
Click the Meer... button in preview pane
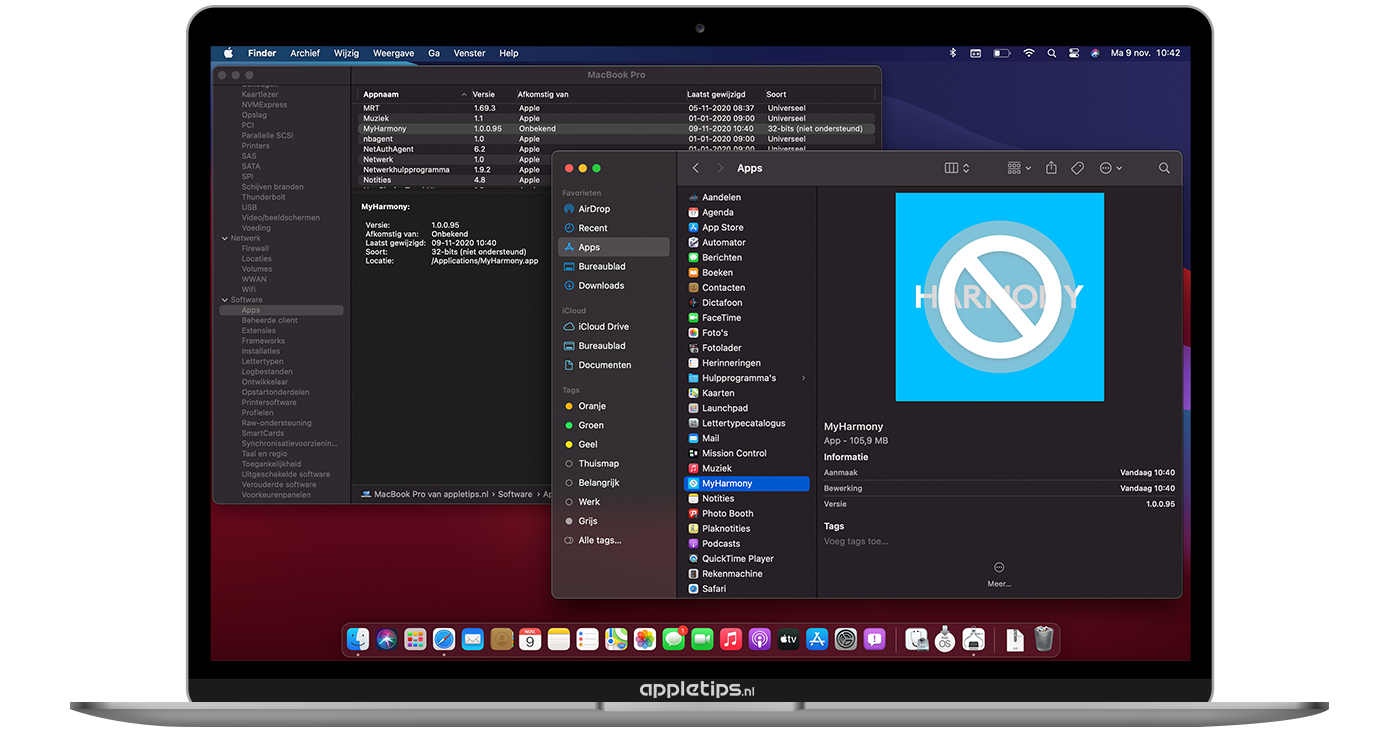999,574
